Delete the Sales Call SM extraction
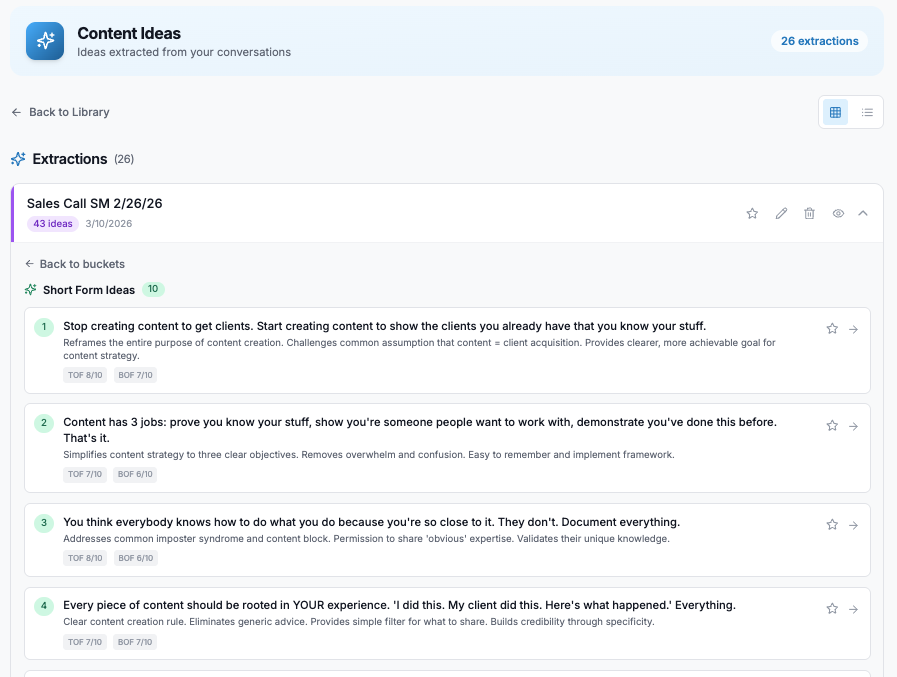897x677 pixels. [x=810, y=213]
